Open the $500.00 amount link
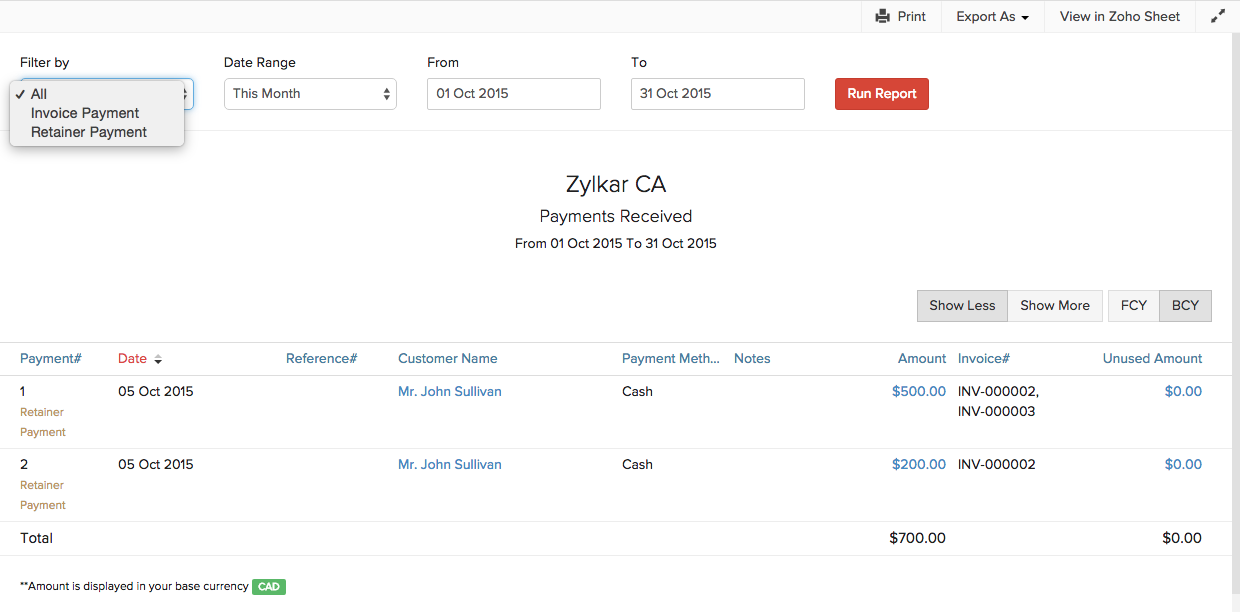The height and width of the screenshot is (612, 1240). click(919, 392)
